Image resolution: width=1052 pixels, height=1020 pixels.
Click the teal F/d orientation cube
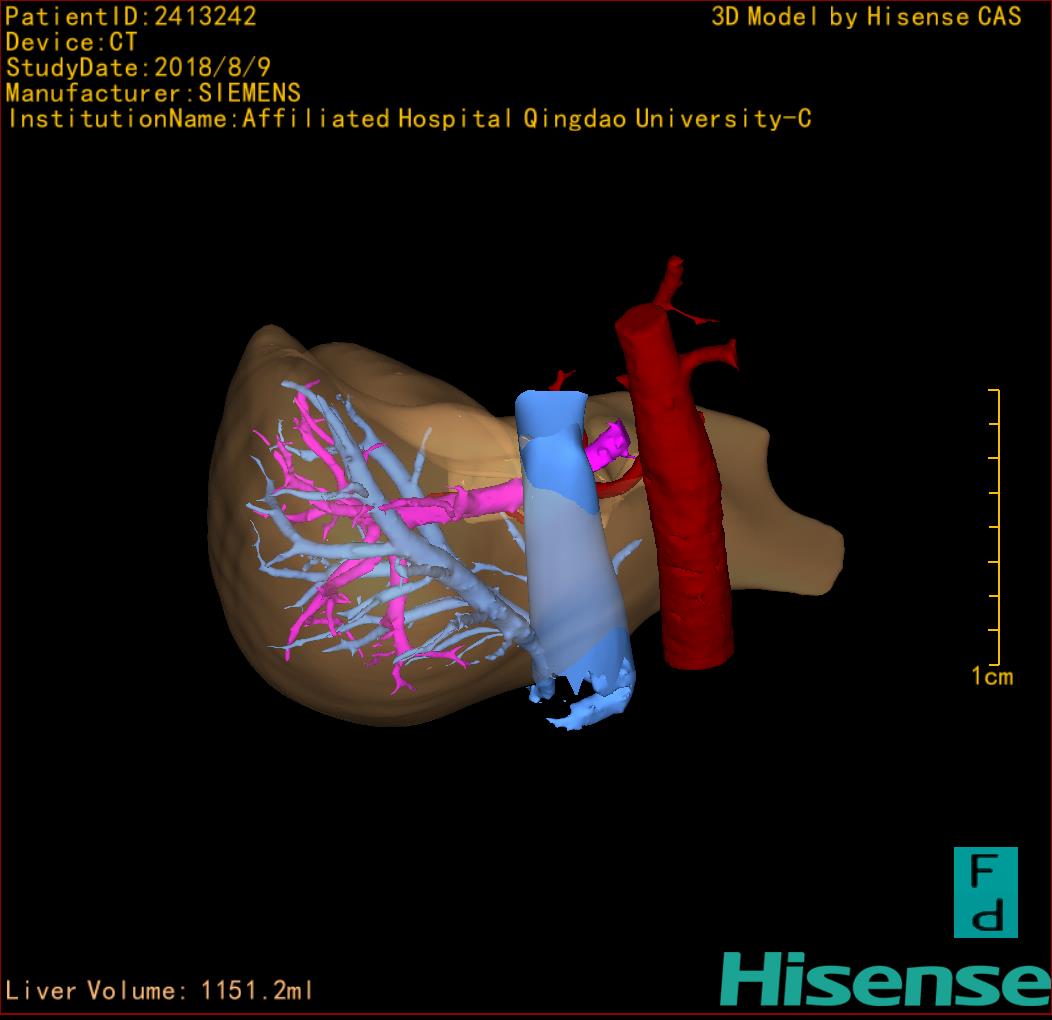coord(986,892)
